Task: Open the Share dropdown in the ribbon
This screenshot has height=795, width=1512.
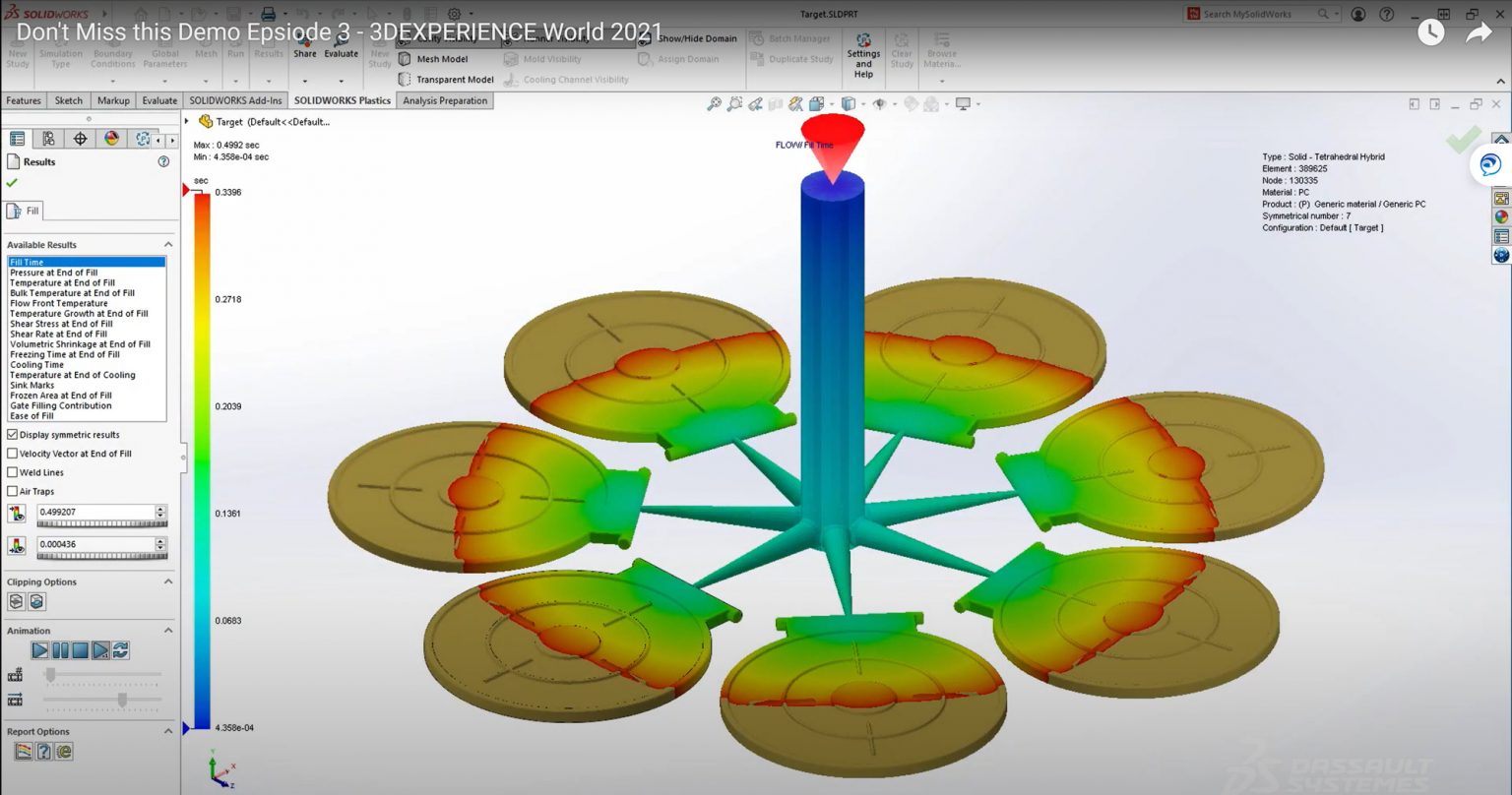Action: point(305,81)
